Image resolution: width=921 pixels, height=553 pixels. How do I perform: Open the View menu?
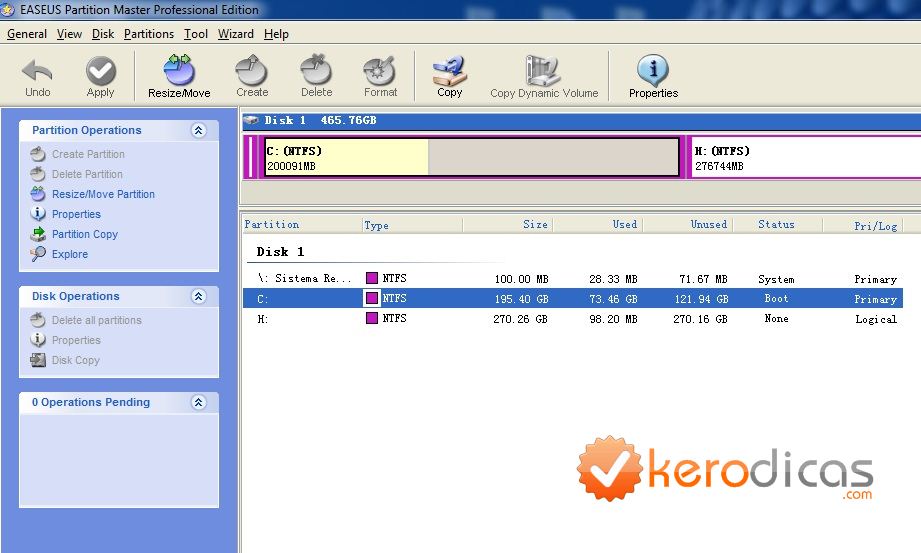[69, 34]
